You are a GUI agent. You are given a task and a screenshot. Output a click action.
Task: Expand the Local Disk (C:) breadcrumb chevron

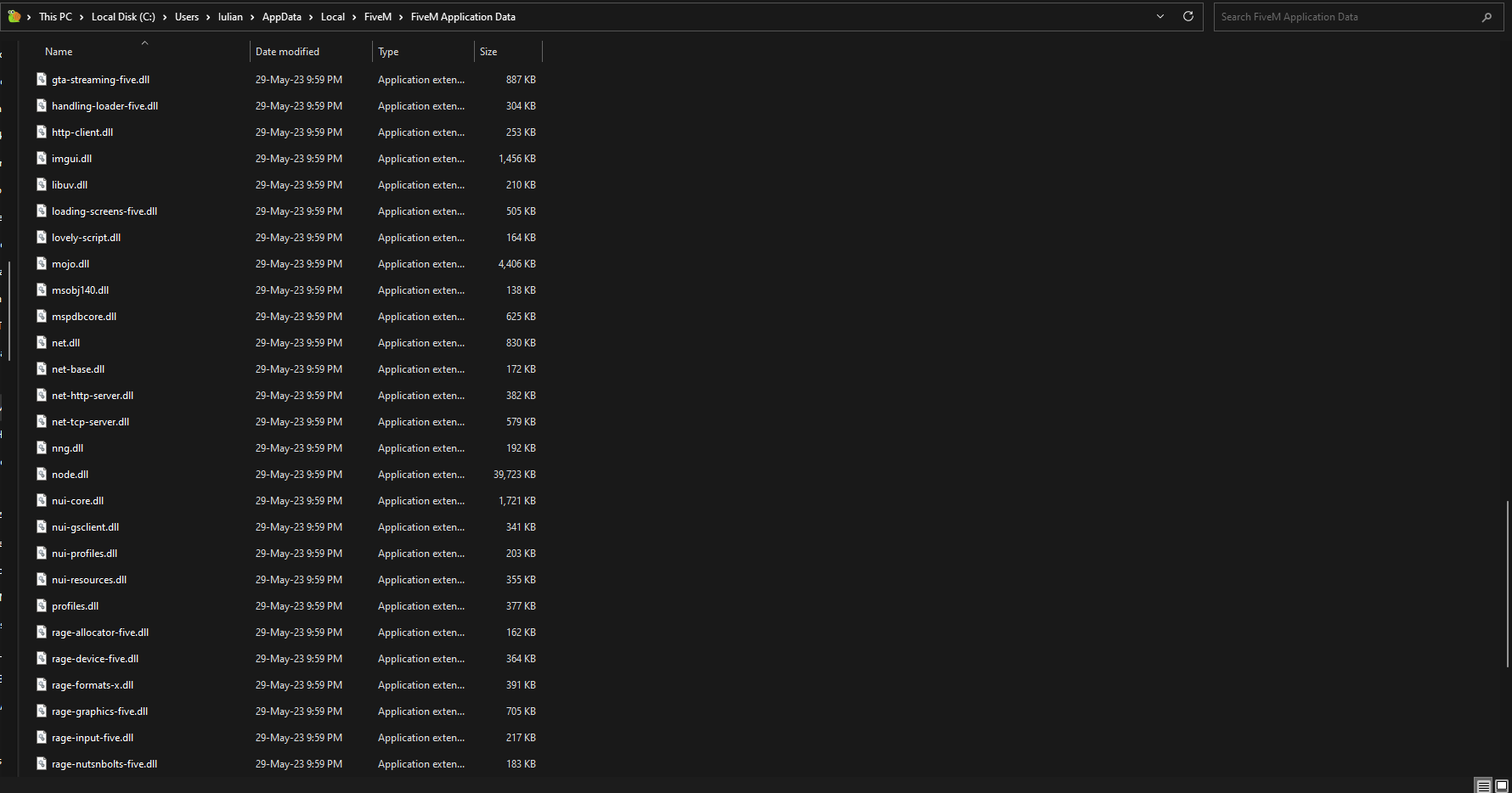point(165,17)
